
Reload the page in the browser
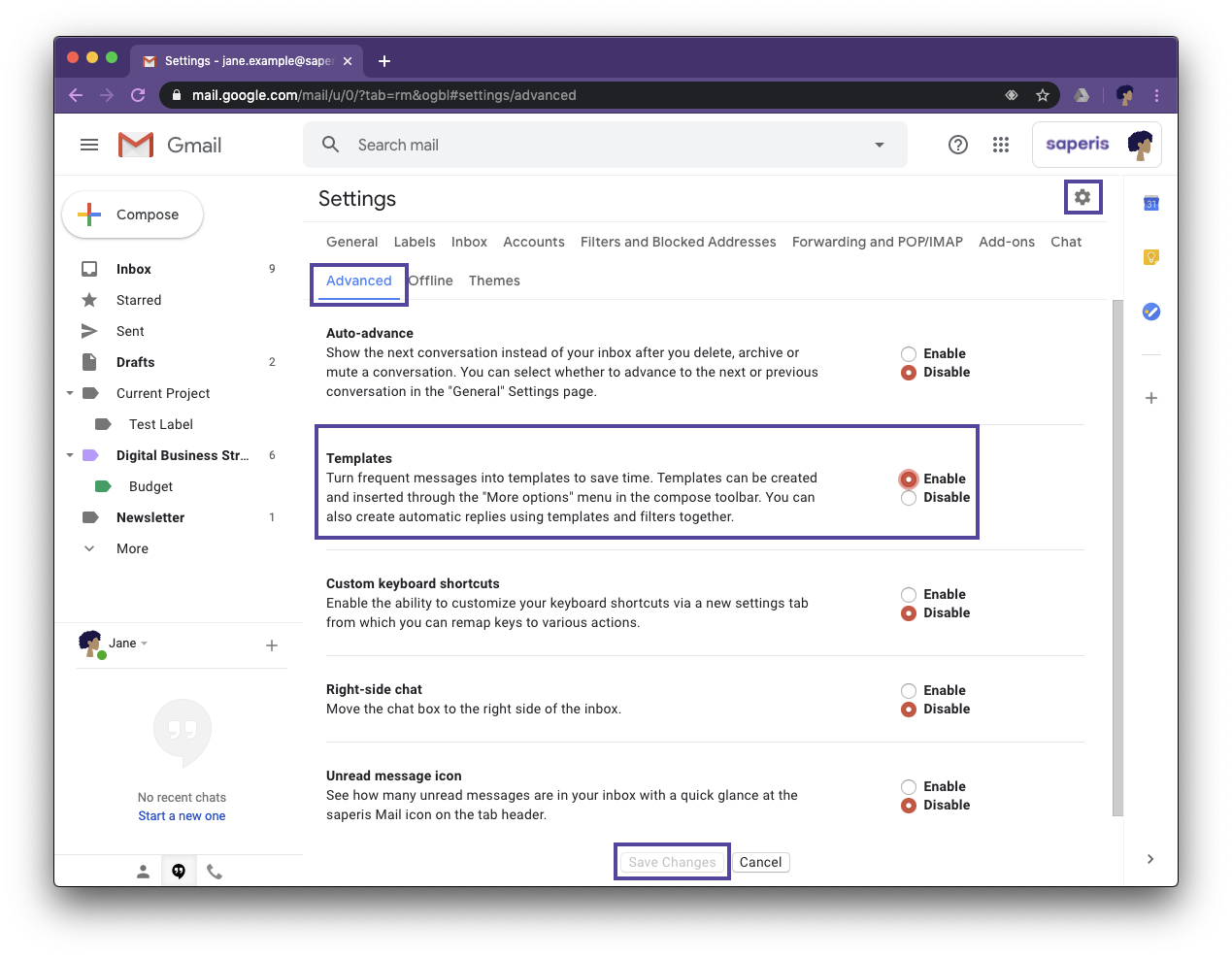(138, 95)
